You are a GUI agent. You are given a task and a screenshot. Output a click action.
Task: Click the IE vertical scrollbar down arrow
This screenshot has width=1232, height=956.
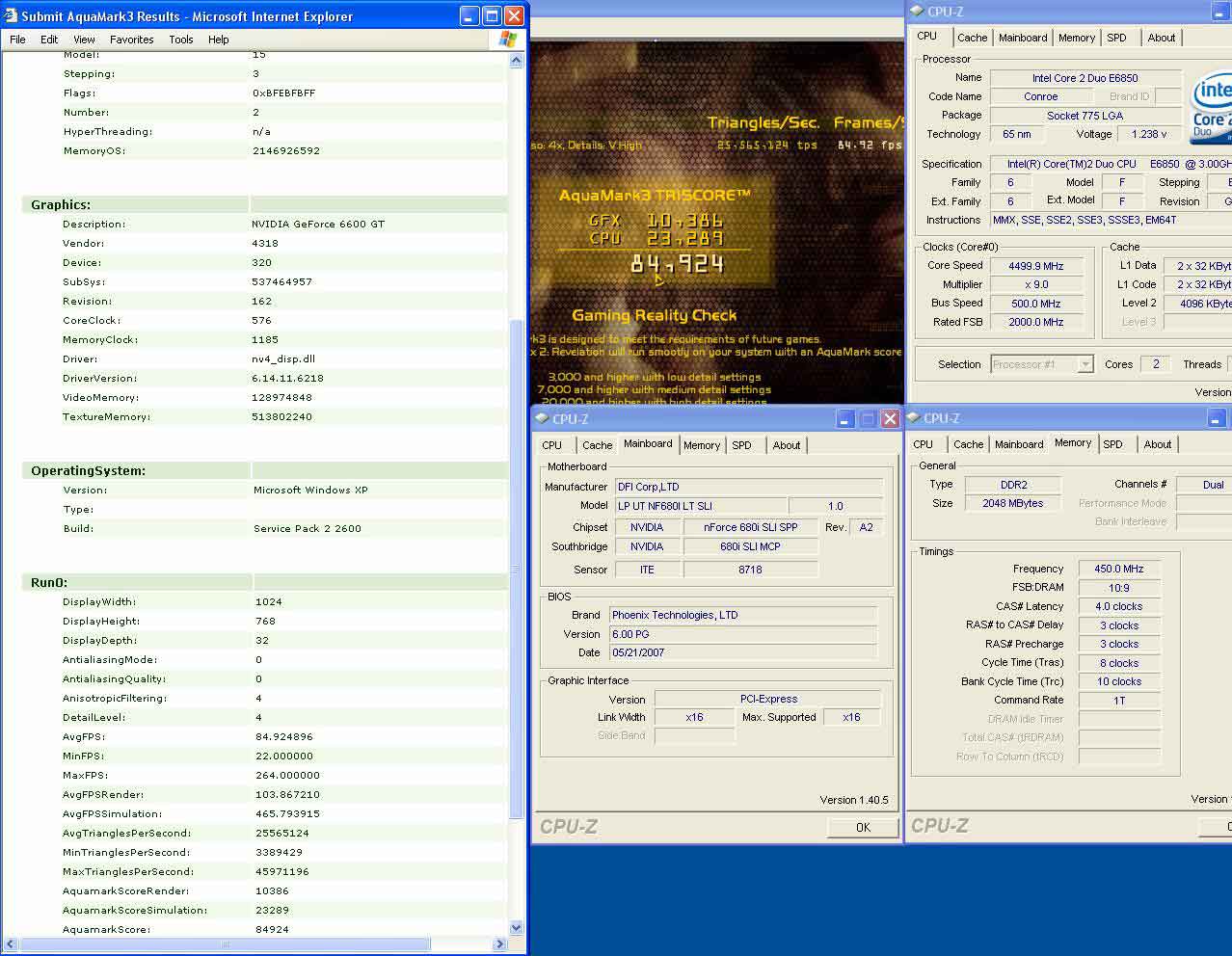click(516, 928)
